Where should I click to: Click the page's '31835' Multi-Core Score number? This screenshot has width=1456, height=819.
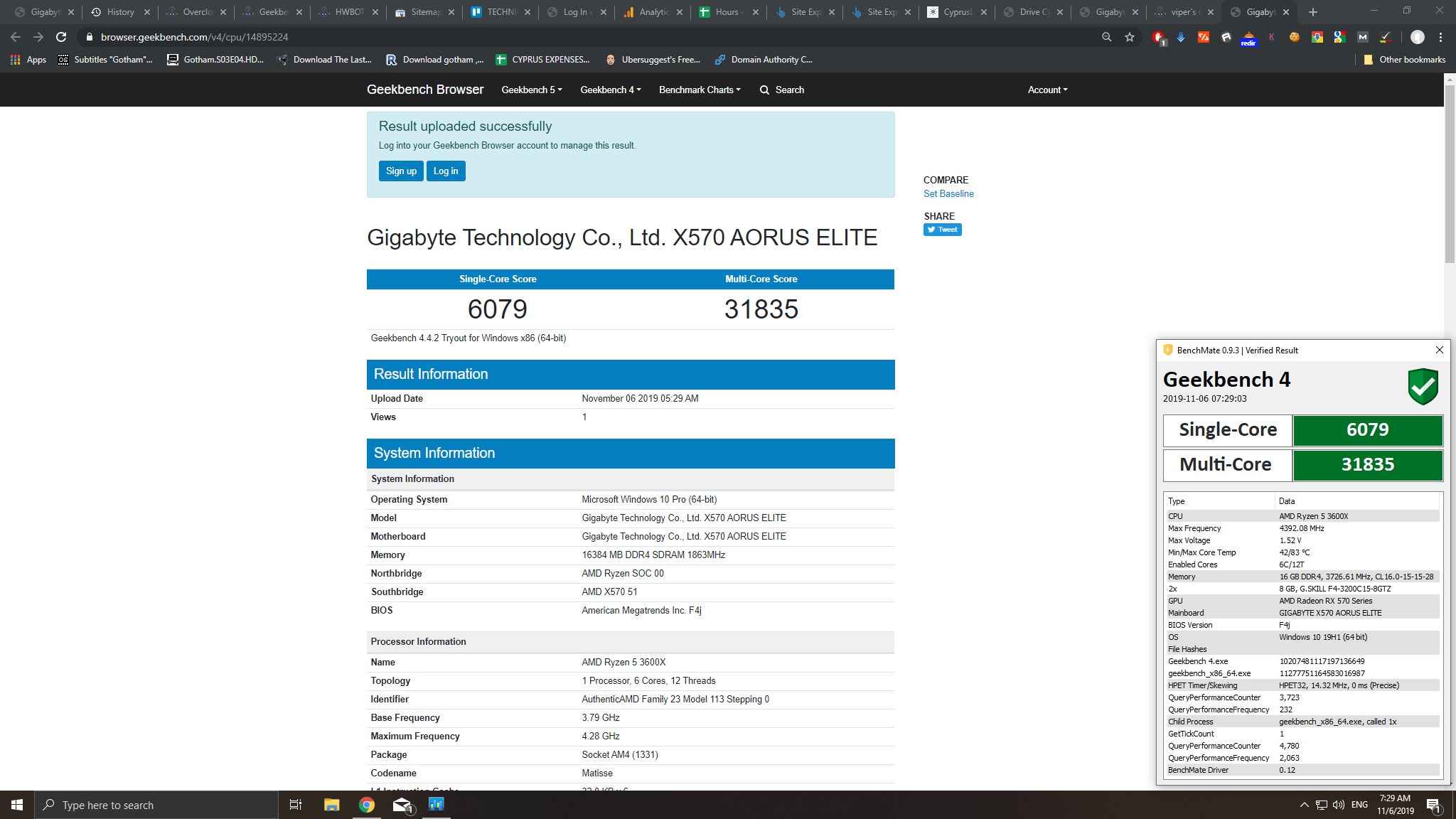tap(761, 309)
